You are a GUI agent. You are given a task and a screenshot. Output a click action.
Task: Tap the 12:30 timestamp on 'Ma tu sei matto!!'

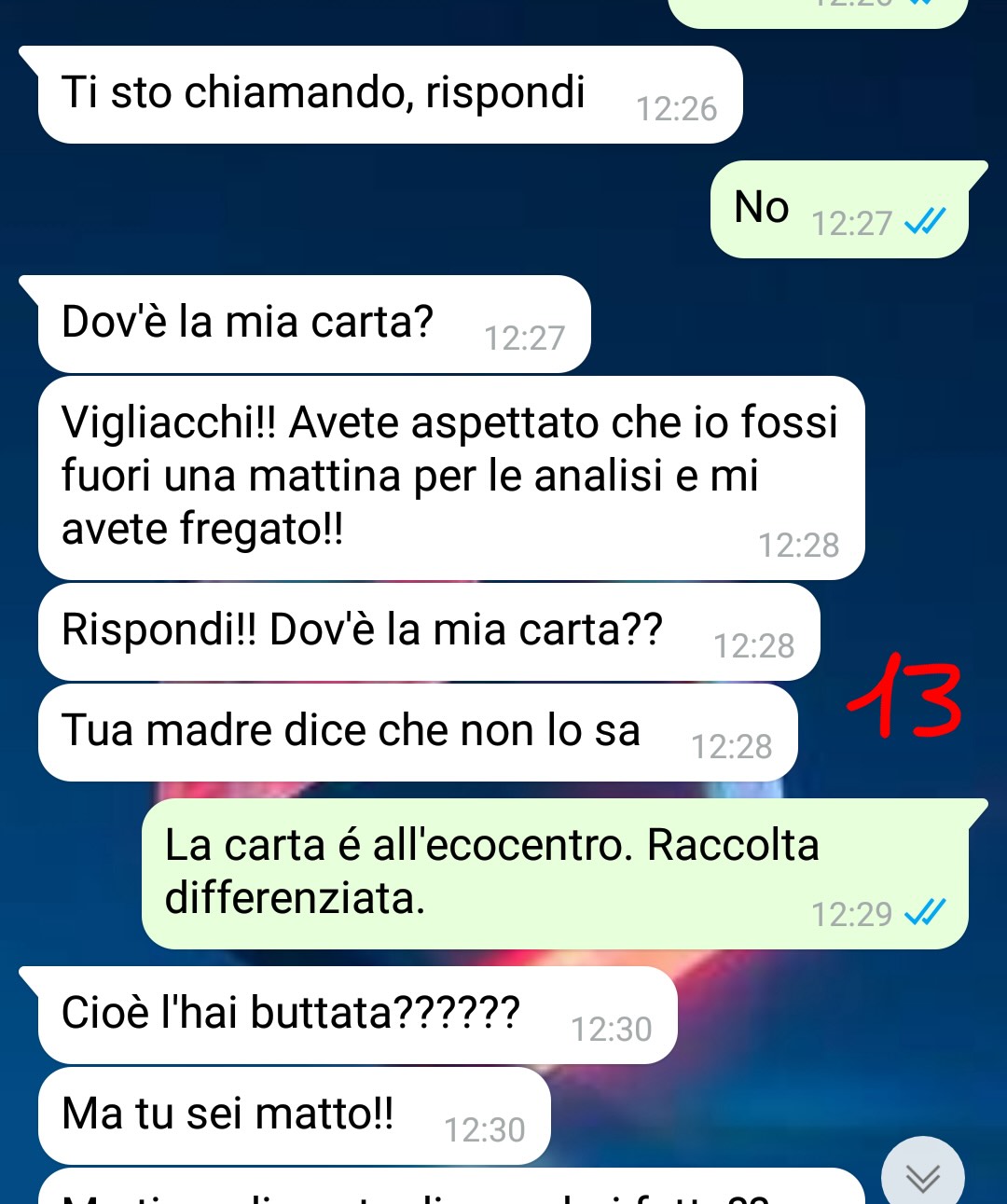point(484,1129)
